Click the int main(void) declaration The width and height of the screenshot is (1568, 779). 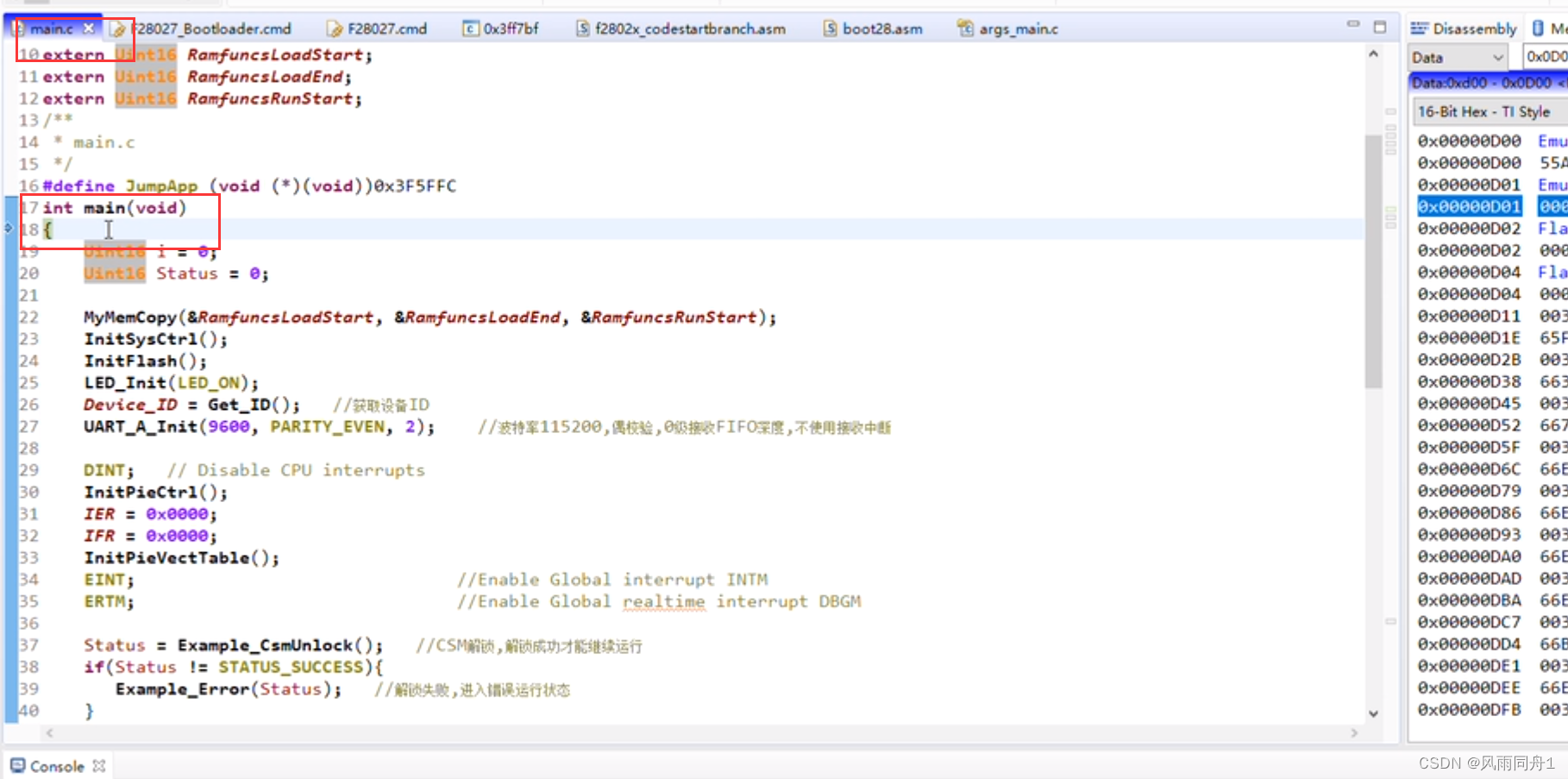[x=115, y=208]
